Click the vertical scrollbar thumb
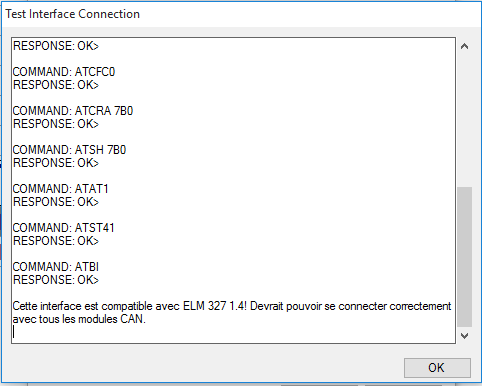 (464, 257)
